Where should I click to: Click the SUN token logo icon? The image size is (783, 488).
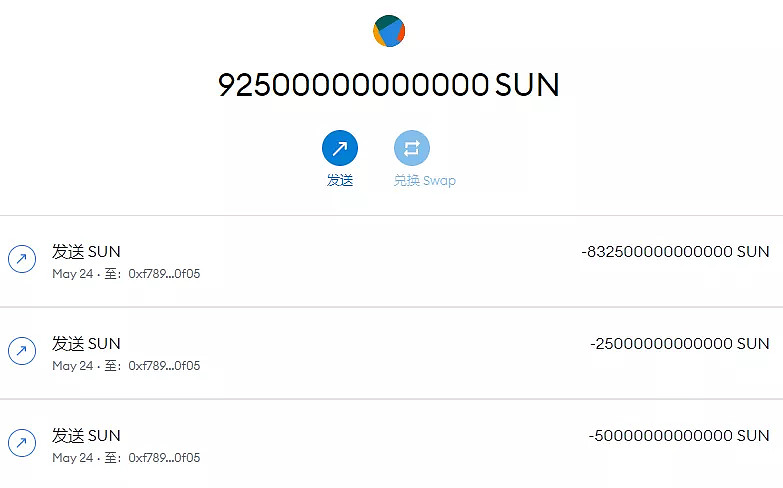click(x=389, y=31)
